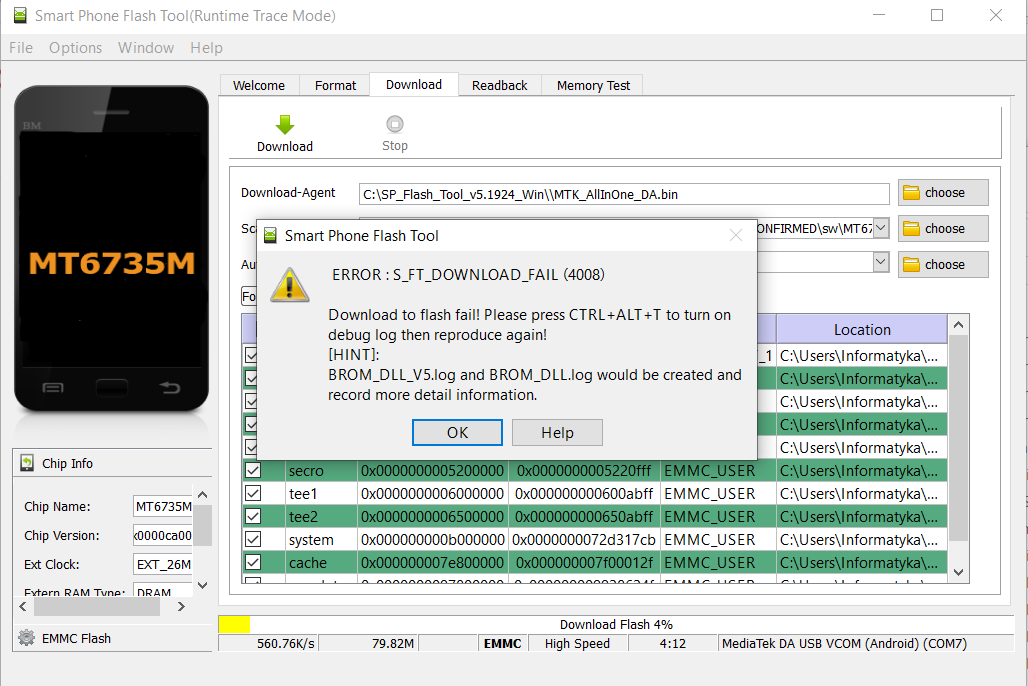1028x686 pixels.
Task: Click the phone's back arrow key
Action: pos(170,388)
